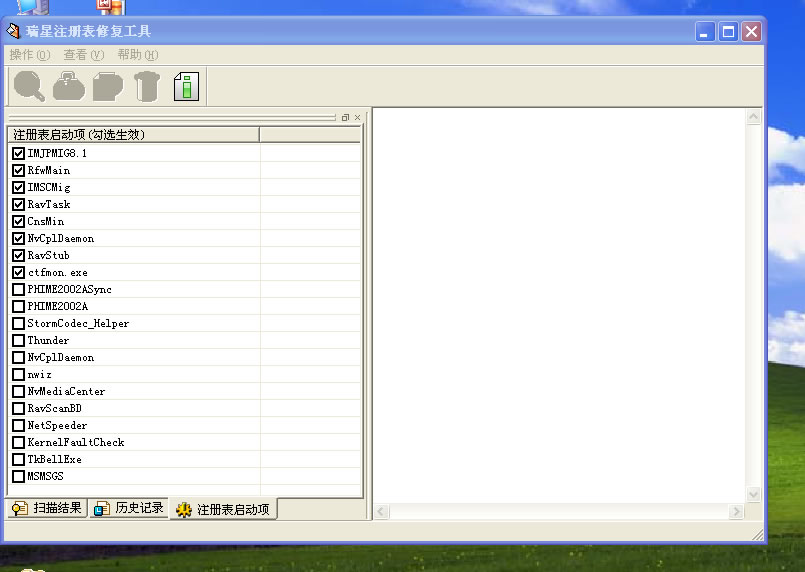Image resolution: width=805 pixels, height=572 pixels.
Task: Enable the nwiz startup checkbox
Action: click(x=18, y=374)
